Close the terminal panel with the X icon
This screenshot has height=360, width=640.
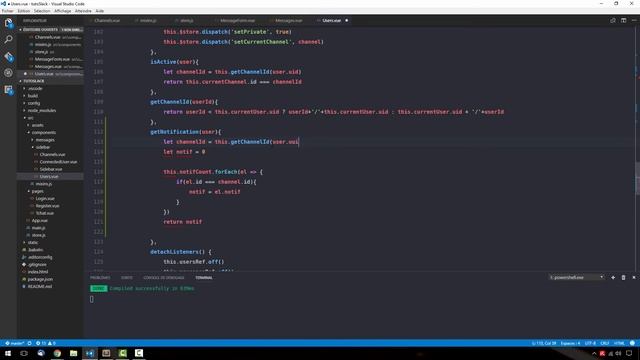[x=634, y=278]
